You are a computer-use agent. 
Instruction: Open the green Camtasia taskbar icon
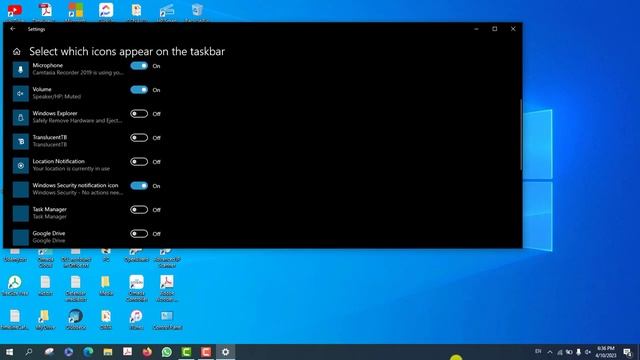pos(186,352)
